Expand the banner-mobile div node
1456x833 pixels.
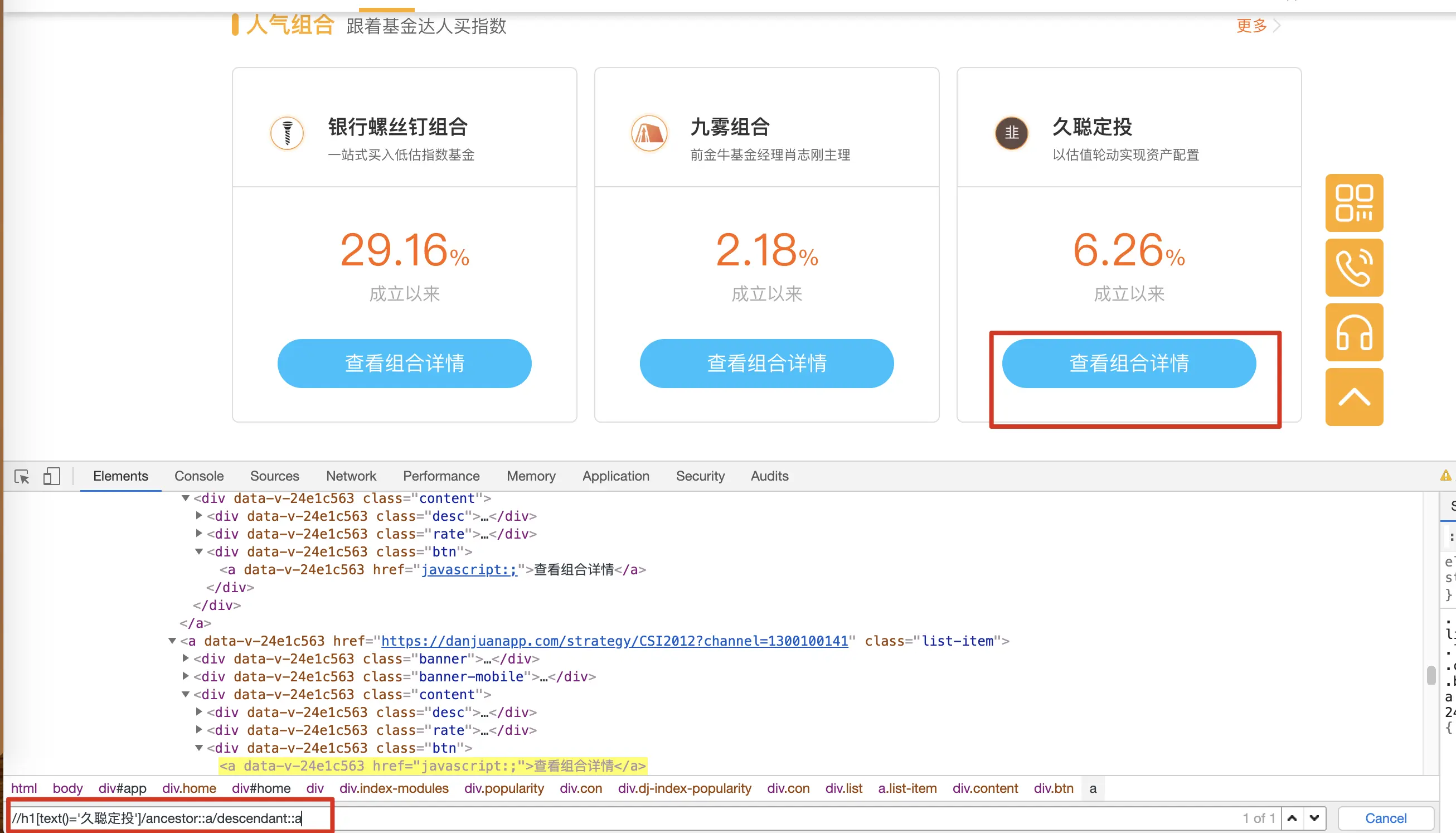[x=185, y=676]
